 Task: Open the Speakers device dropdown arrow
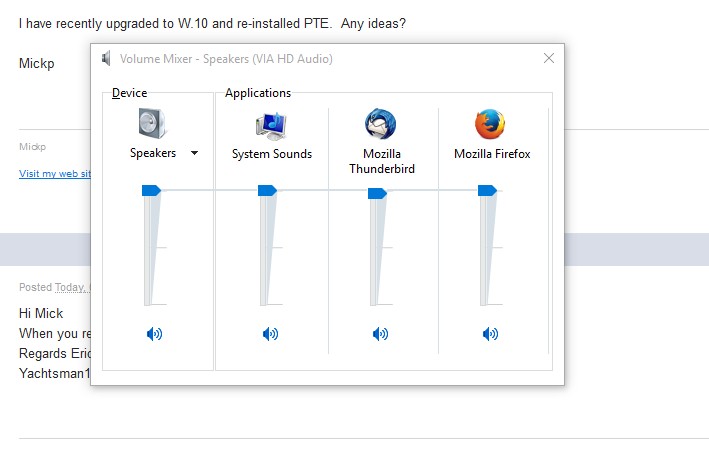point(194,153)
